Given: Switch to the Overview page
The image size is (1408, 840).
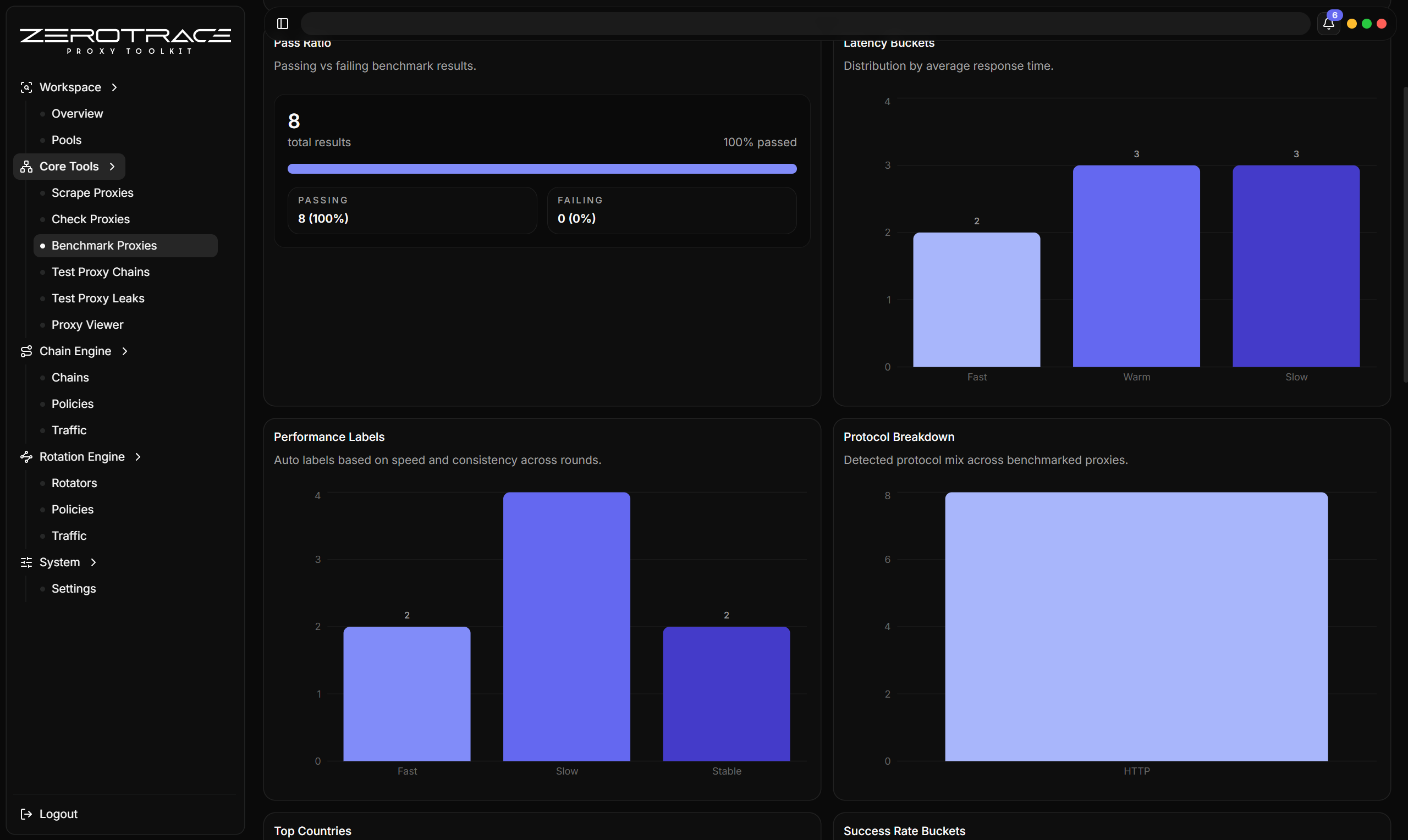Looking at the screenshot, I should coord(77,113).
